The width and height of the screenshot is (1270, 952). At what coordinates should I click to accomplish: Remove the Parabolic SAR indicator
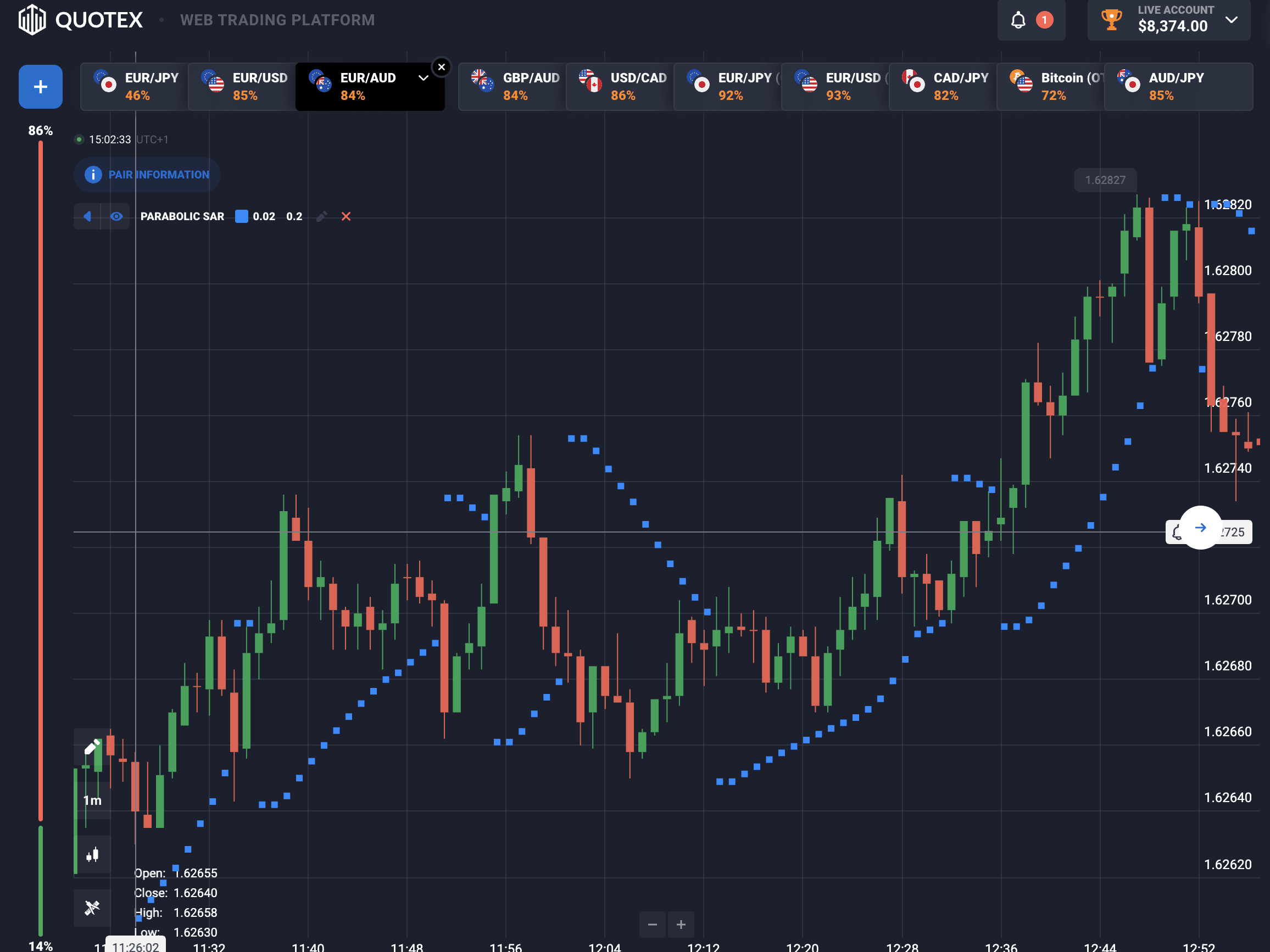coord(346,216)
